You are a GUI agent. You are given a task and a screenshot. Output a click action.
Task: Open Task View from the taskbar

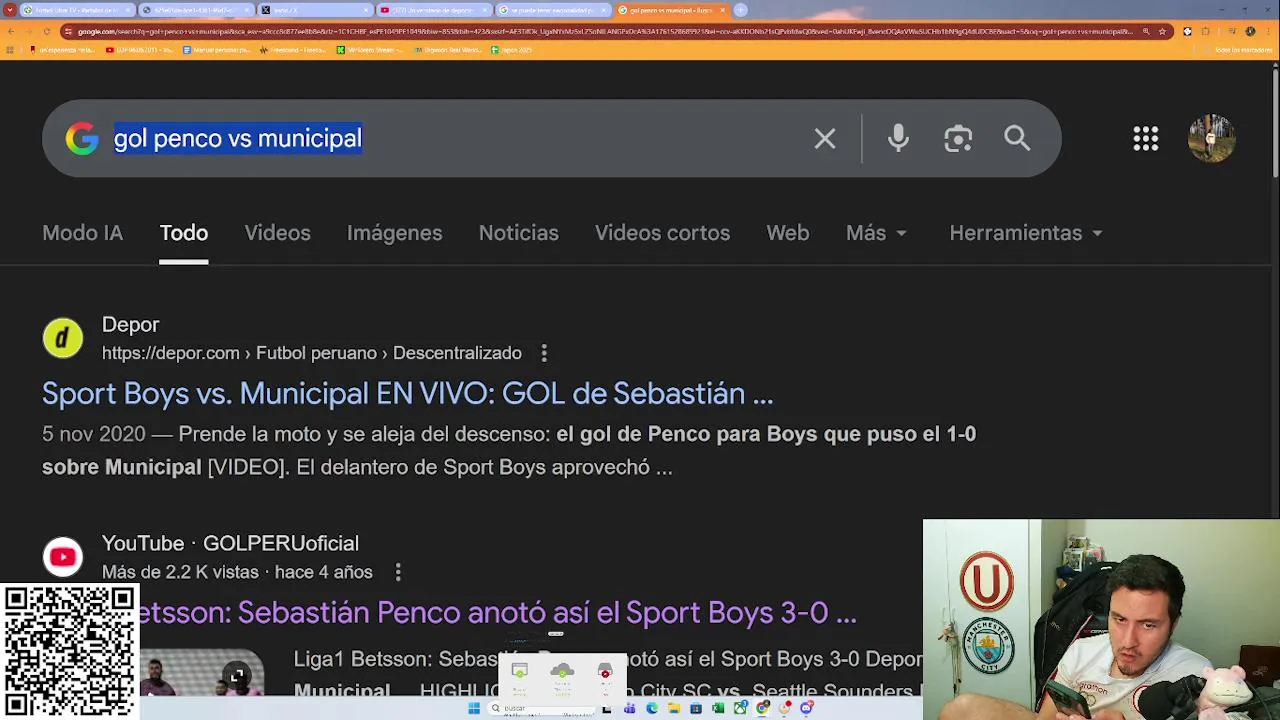pos(607,708)
